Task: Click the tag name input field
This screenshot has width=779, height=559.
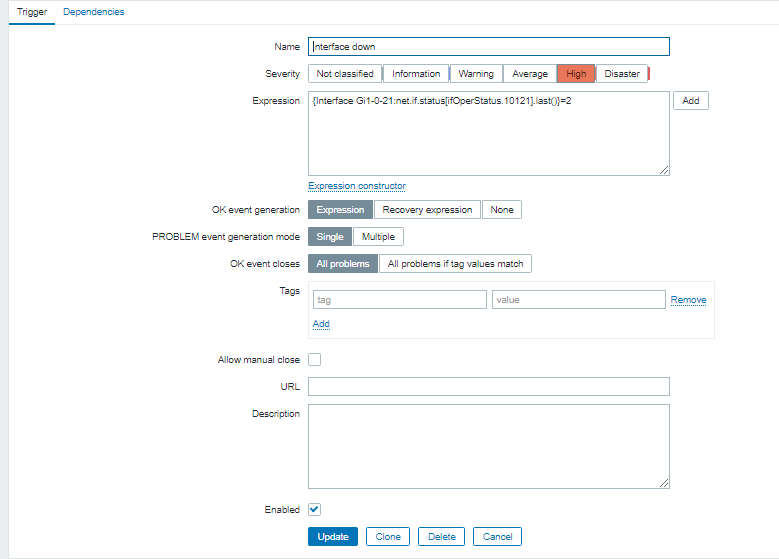Action: tap(399, 299)
